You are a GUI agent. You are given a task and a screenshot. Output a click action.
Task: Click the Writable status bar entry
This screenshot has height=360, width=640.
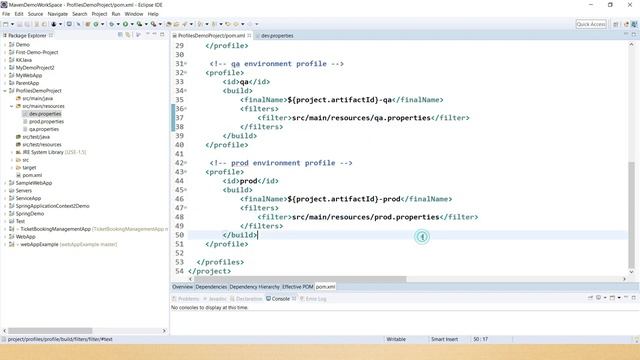[396, 339]
